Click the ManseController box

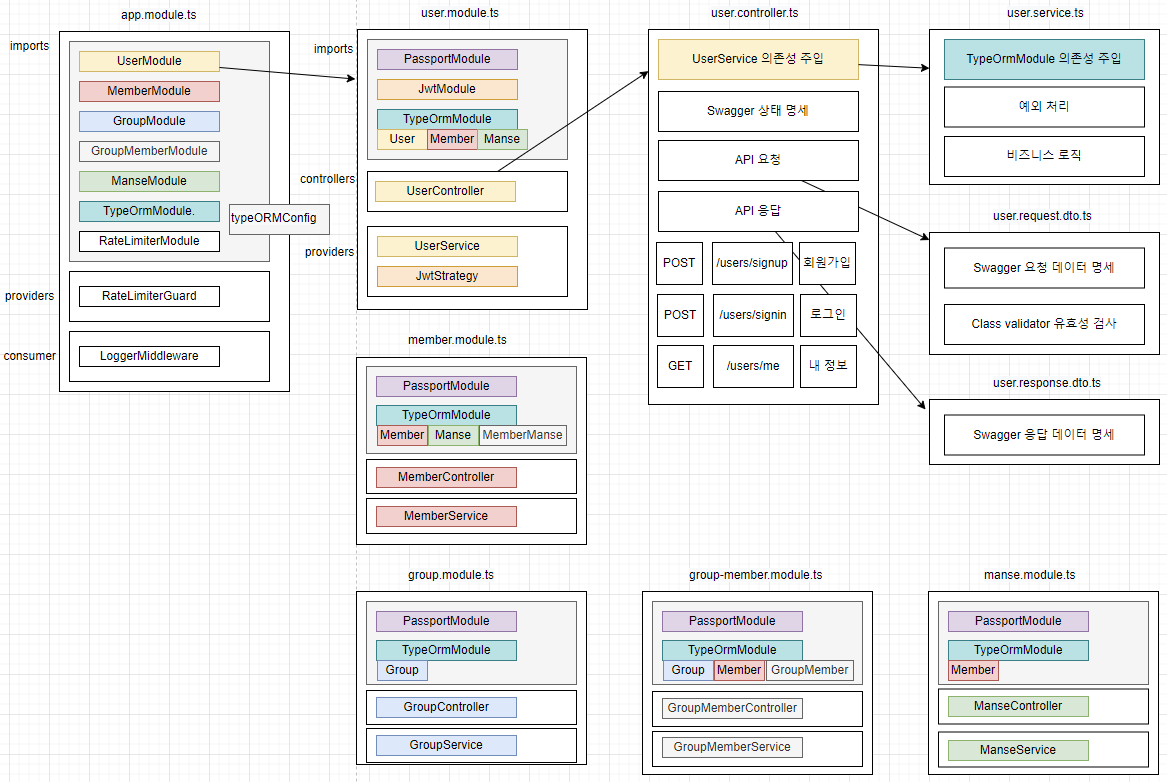pyautogui.click(x=1017, y=707)
